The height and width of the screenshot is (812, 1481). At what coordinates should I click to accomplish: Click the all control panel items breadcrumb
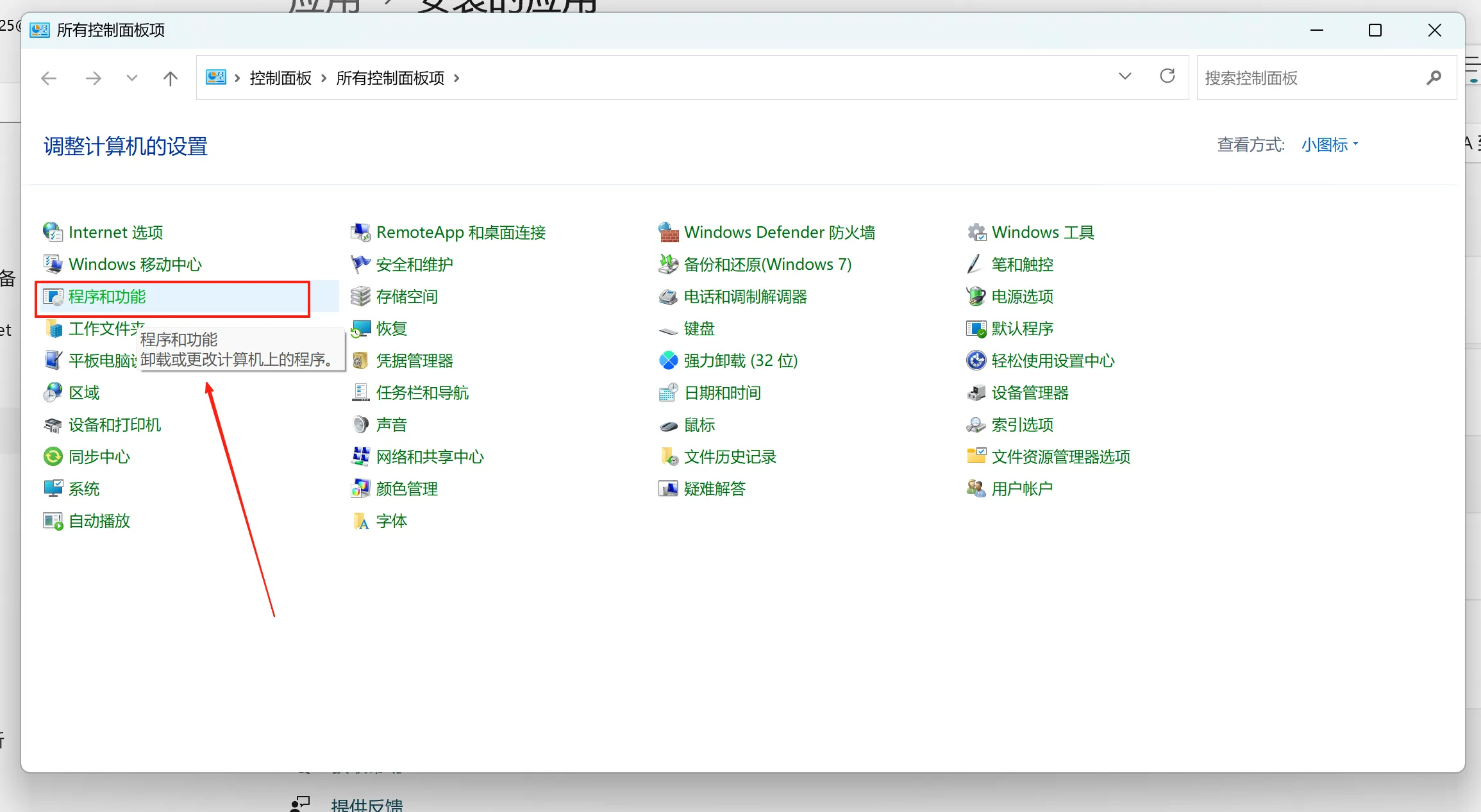(390, 78)
